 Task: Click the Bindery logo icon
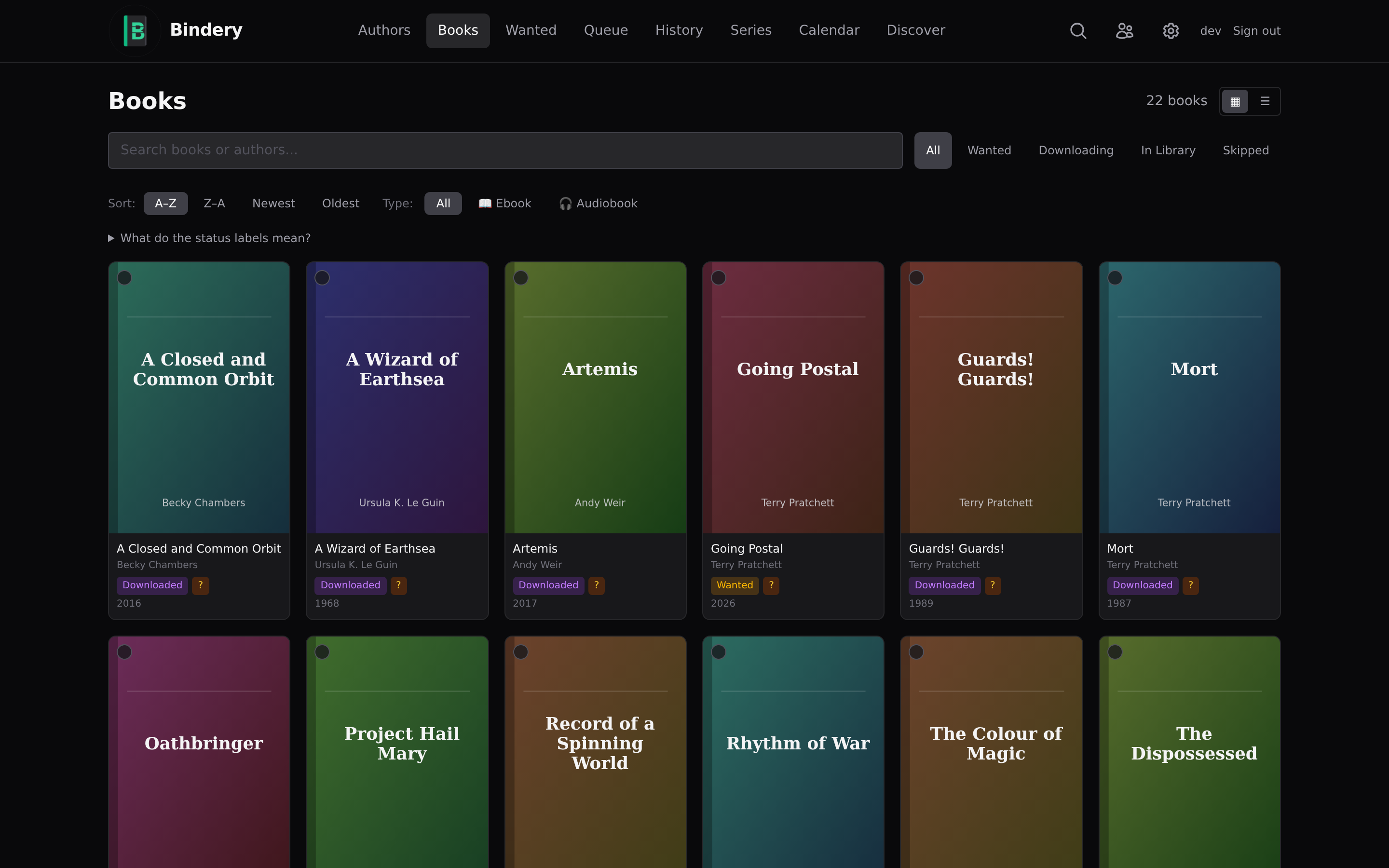click(135, 30)
